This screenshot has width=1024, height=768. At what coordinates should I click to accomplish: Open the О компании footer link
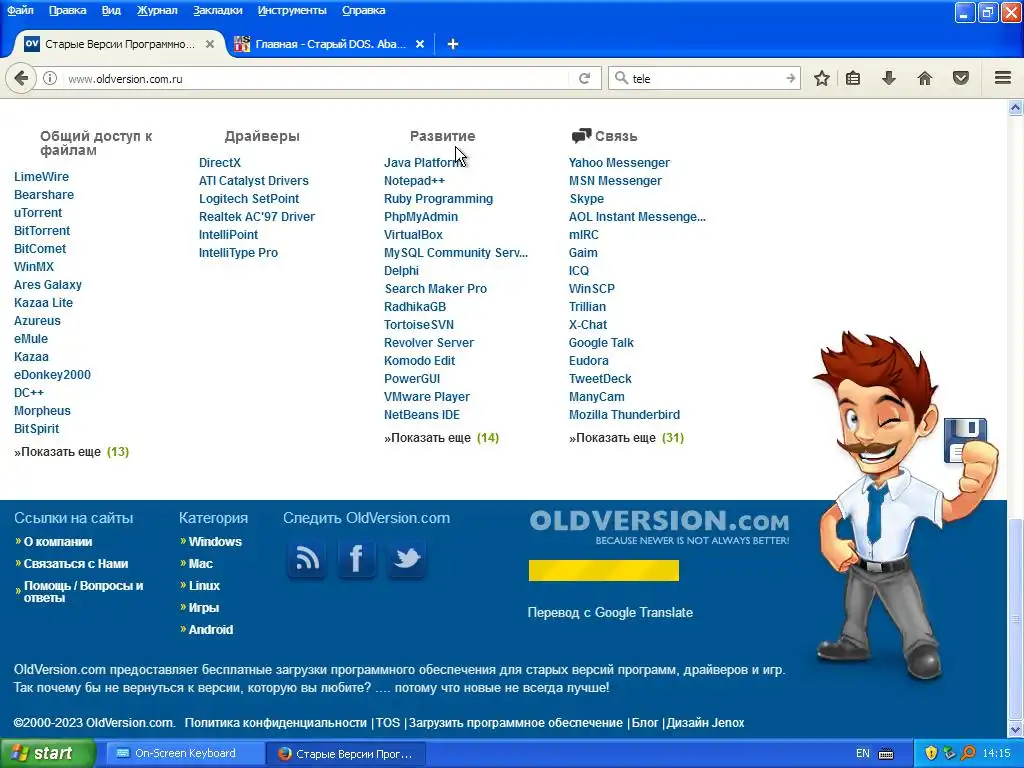click(58, 541)
